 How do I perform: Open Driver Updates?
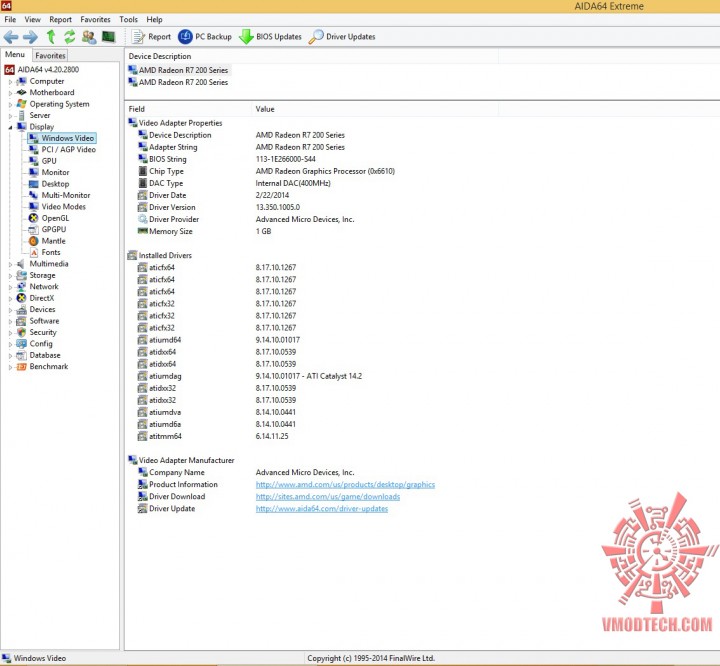[342, 37]
